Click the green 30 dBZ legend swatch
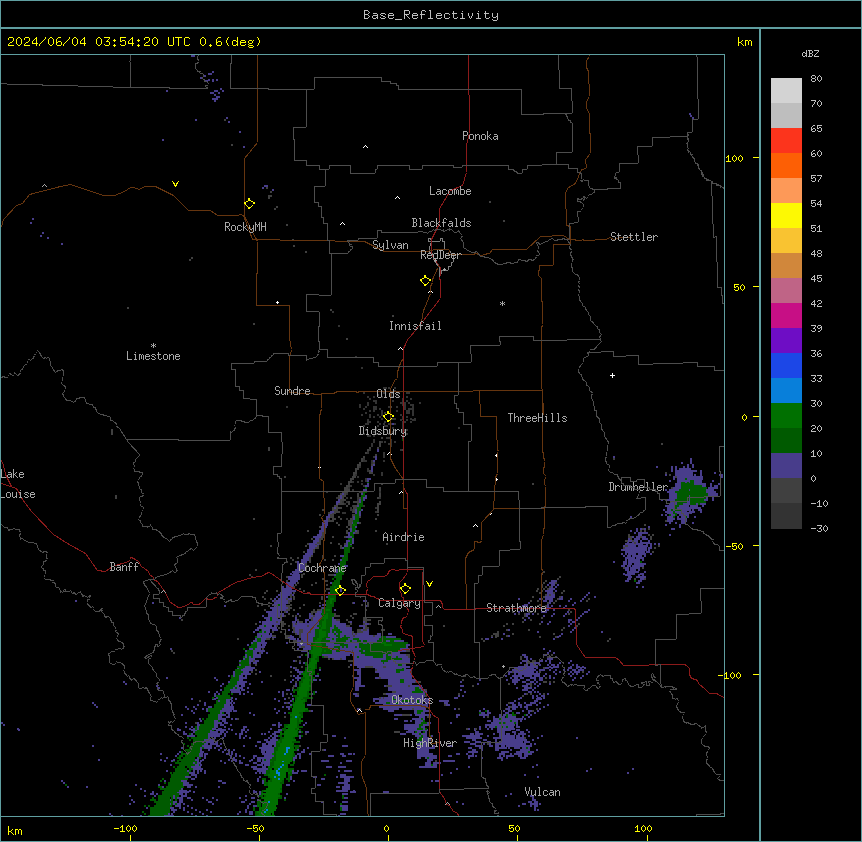This screenshot has height=842, width=862. coord(786,416)
